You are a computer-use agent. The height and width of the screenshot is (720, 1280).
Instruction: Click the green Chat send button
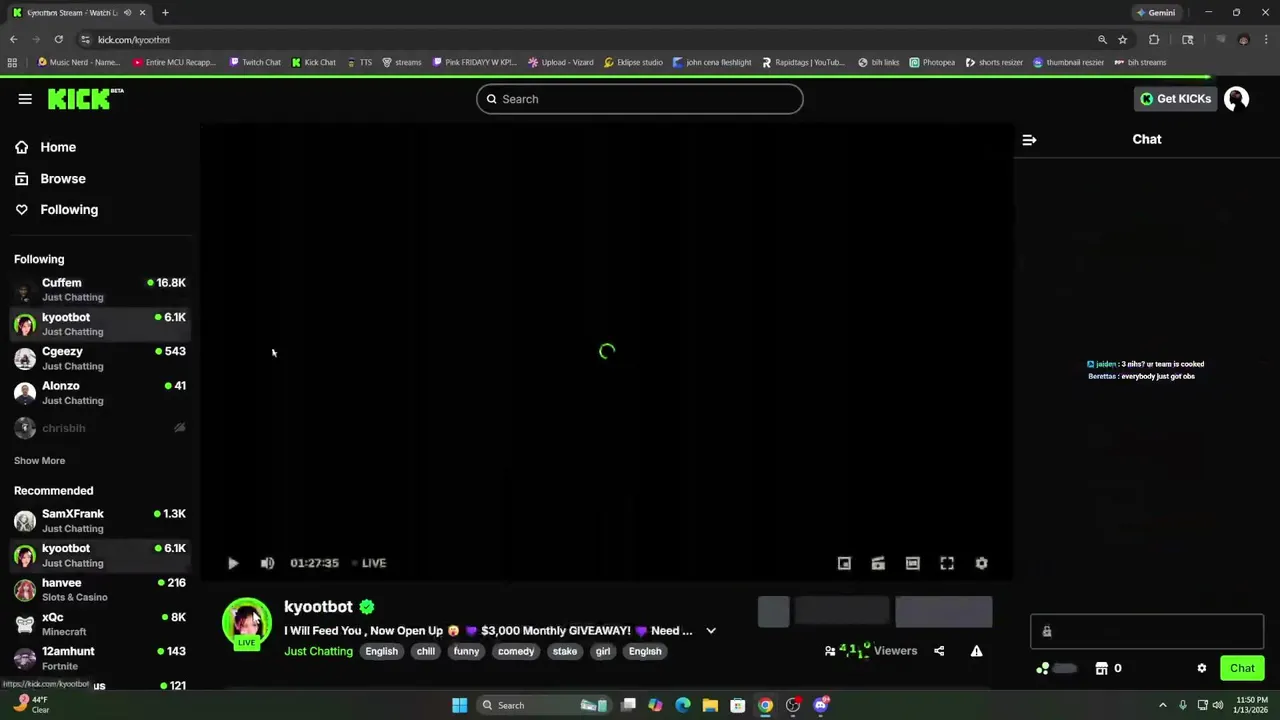[x=1242, y=668]
